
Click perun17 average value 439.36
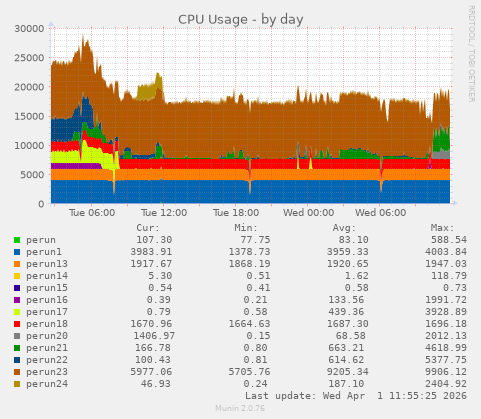pos(346,312)
